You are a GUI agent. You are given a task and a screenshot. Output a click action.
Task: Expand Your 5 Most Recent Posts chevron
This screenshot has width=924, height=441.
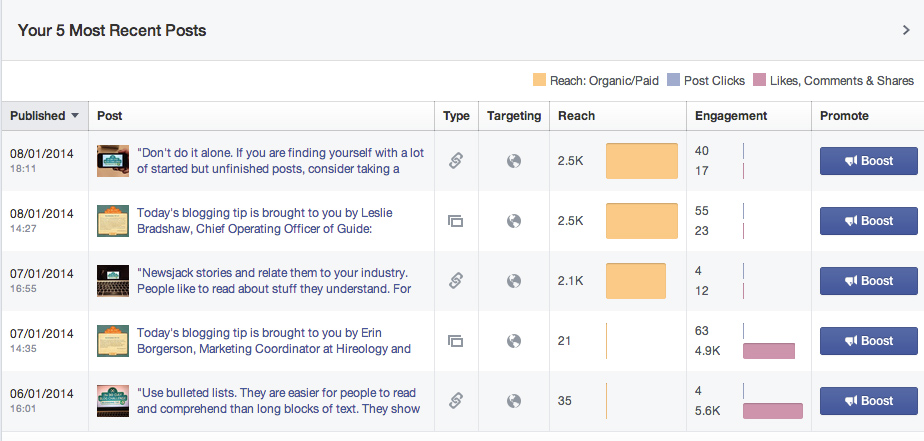[906, 30]
